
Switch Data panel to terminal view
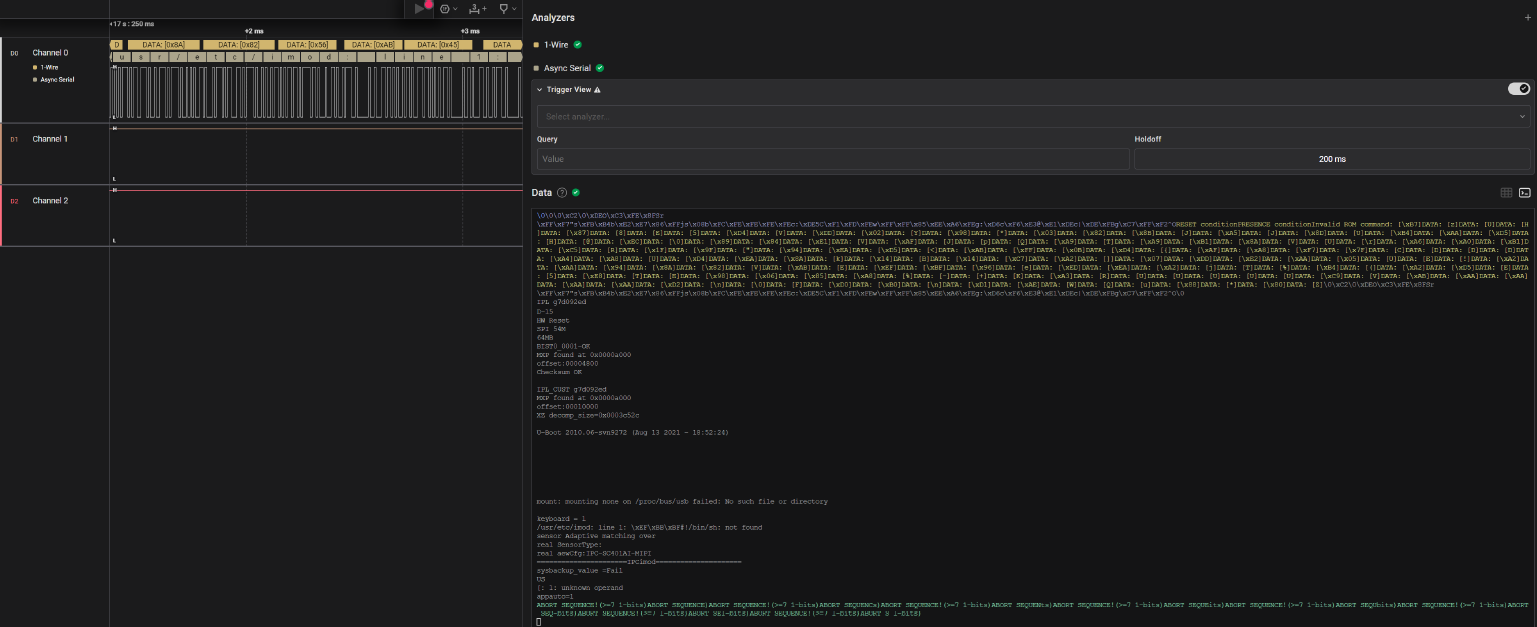tap(1525, 192)
